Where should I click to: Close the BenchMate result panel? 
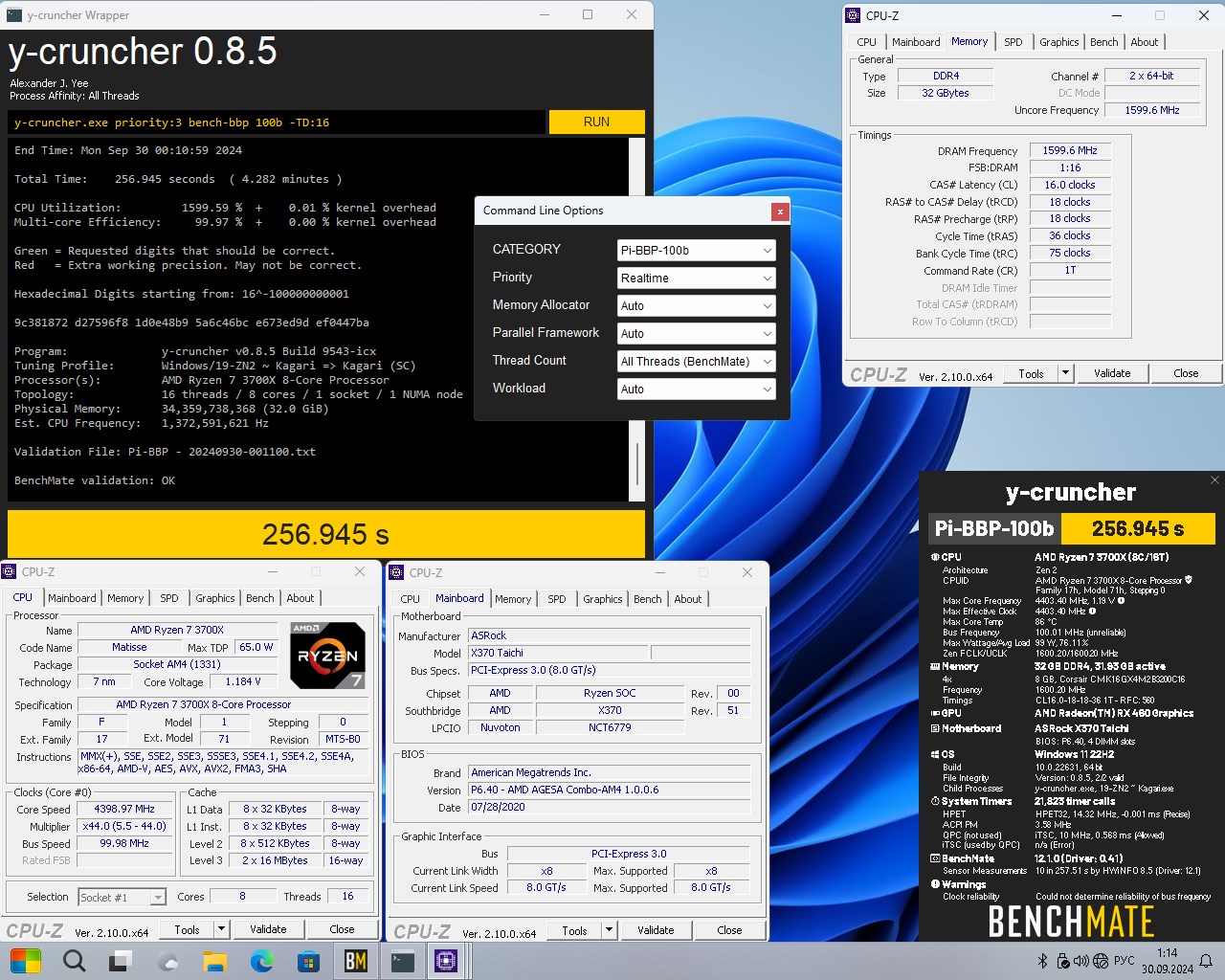point(1214,479)
